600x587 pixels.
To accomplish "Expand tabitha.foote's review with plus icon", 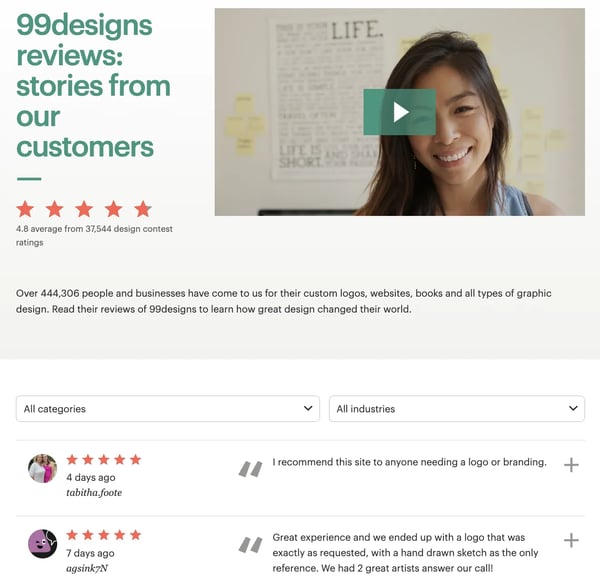I will [571, 465].
